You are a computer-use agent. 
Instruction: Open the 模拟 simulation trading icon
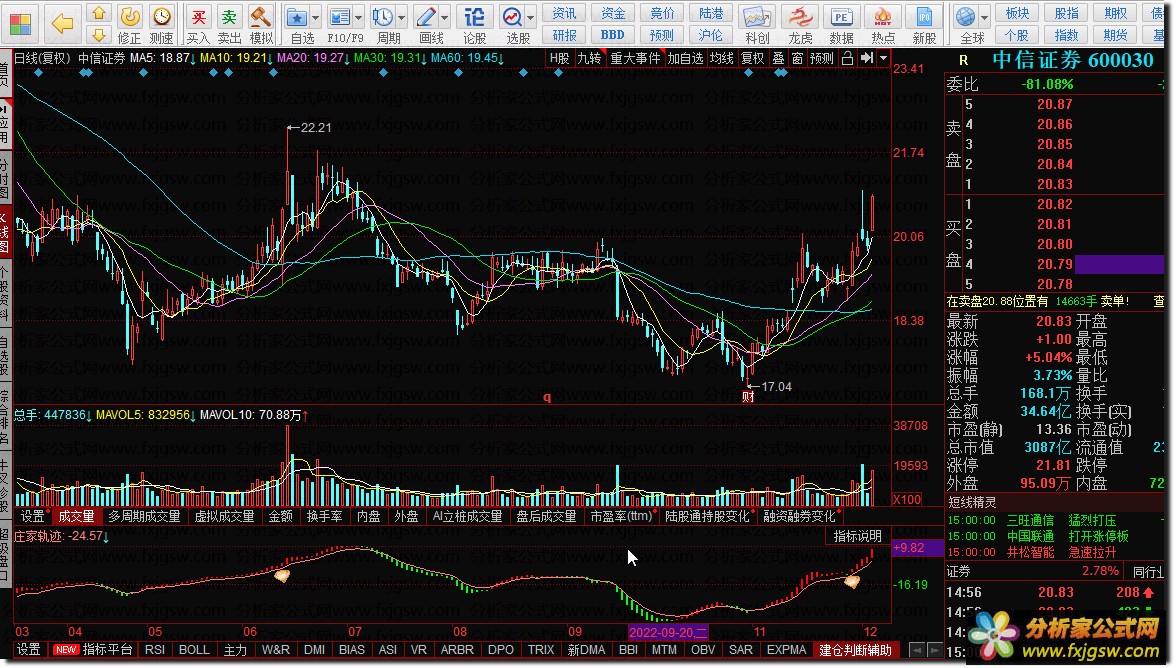[x=260, y=24]
